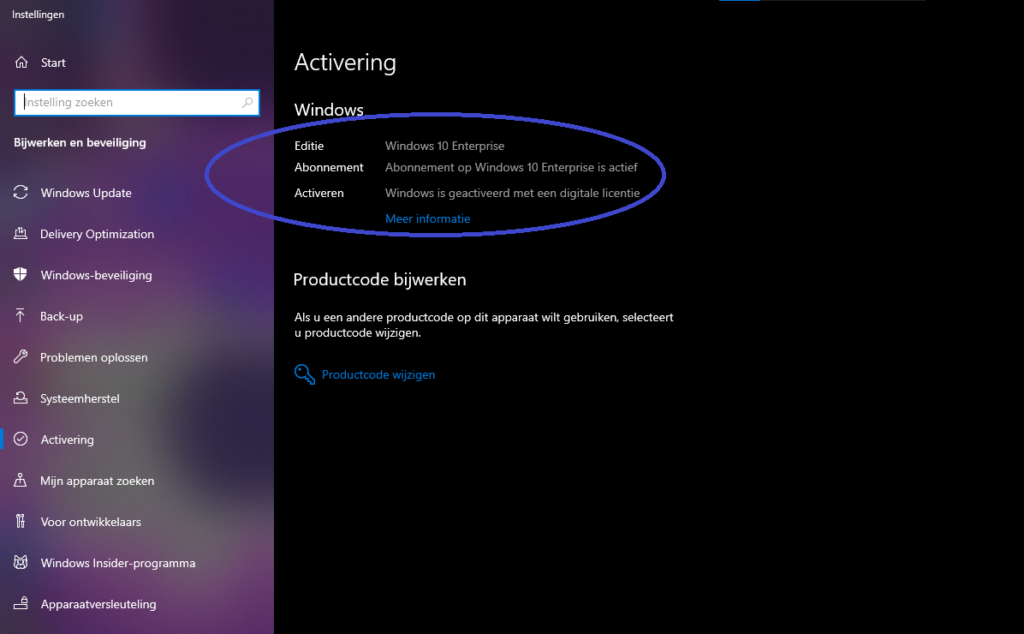Click the Voor ontwikkelaars tools icon

21,521
